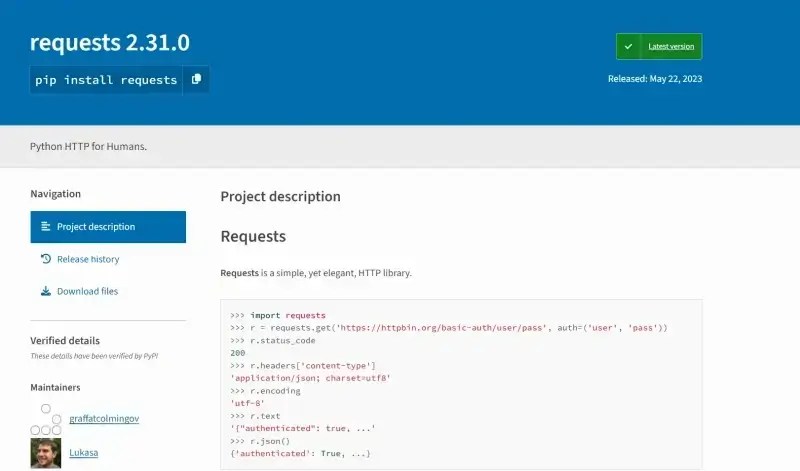Click the r.json() code line
The image size is (800, 471).
260,441
